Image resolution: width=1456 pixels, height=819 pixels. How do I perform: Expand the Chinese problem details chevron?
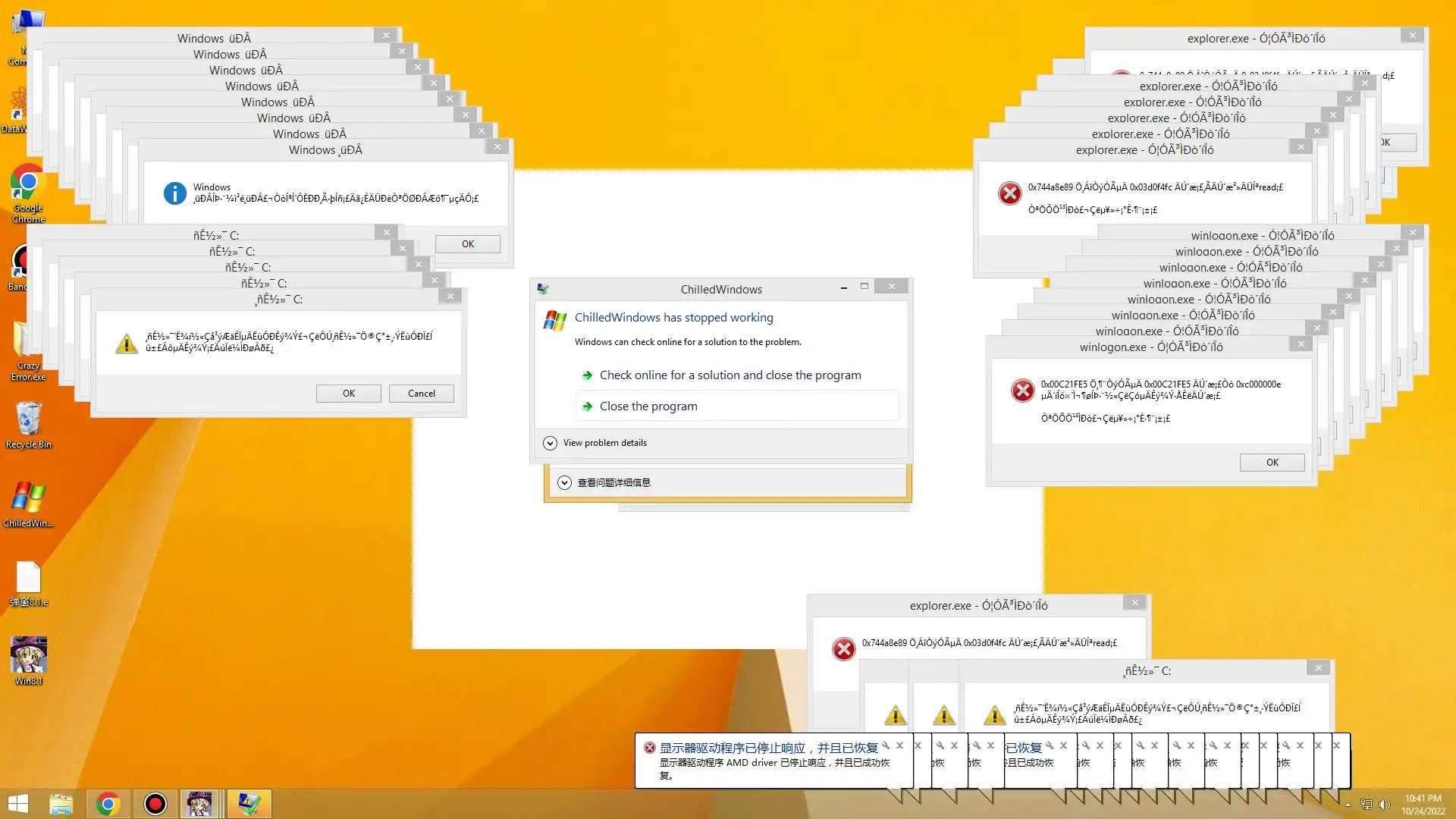(x=564, y=482)
